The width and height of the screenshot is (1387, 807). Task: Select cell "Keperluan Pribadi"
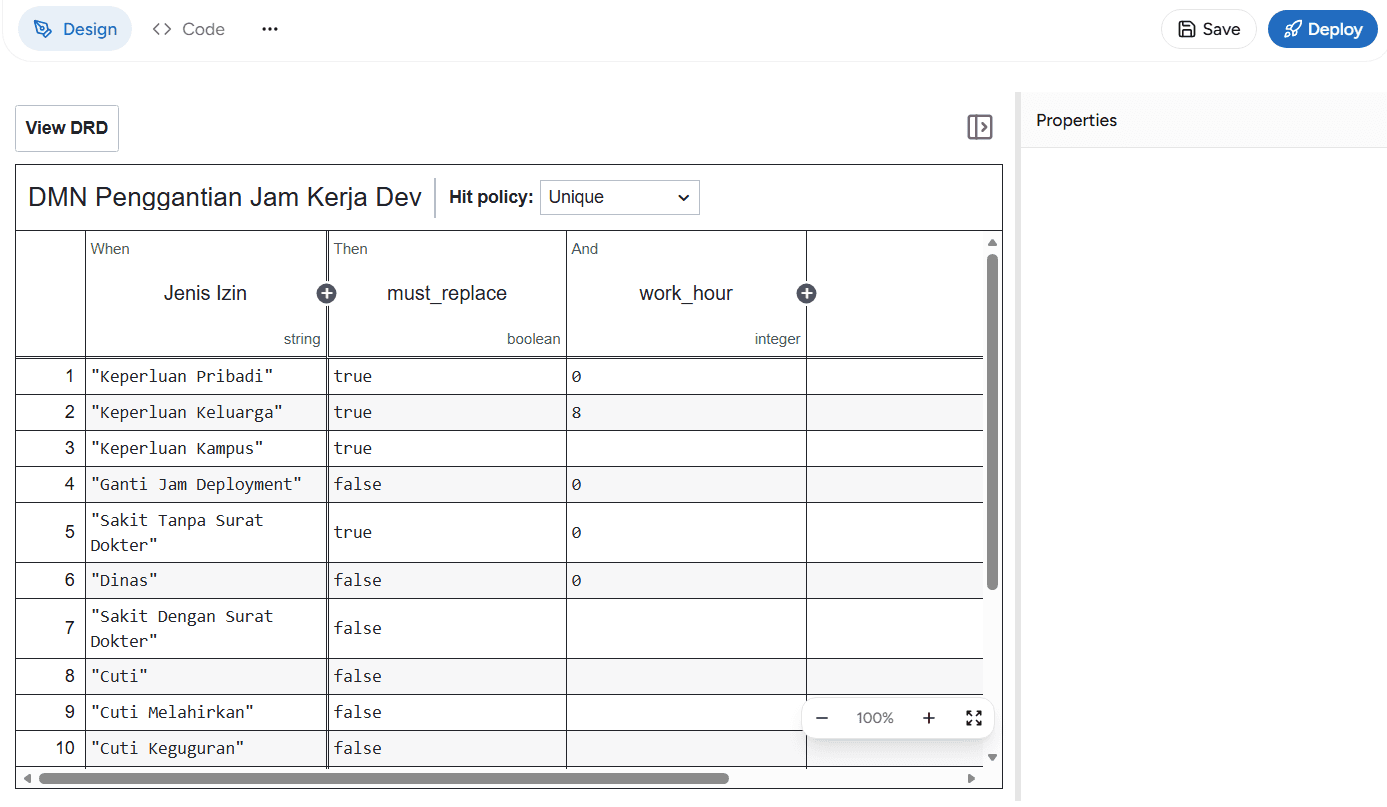(x=206, y=377)
